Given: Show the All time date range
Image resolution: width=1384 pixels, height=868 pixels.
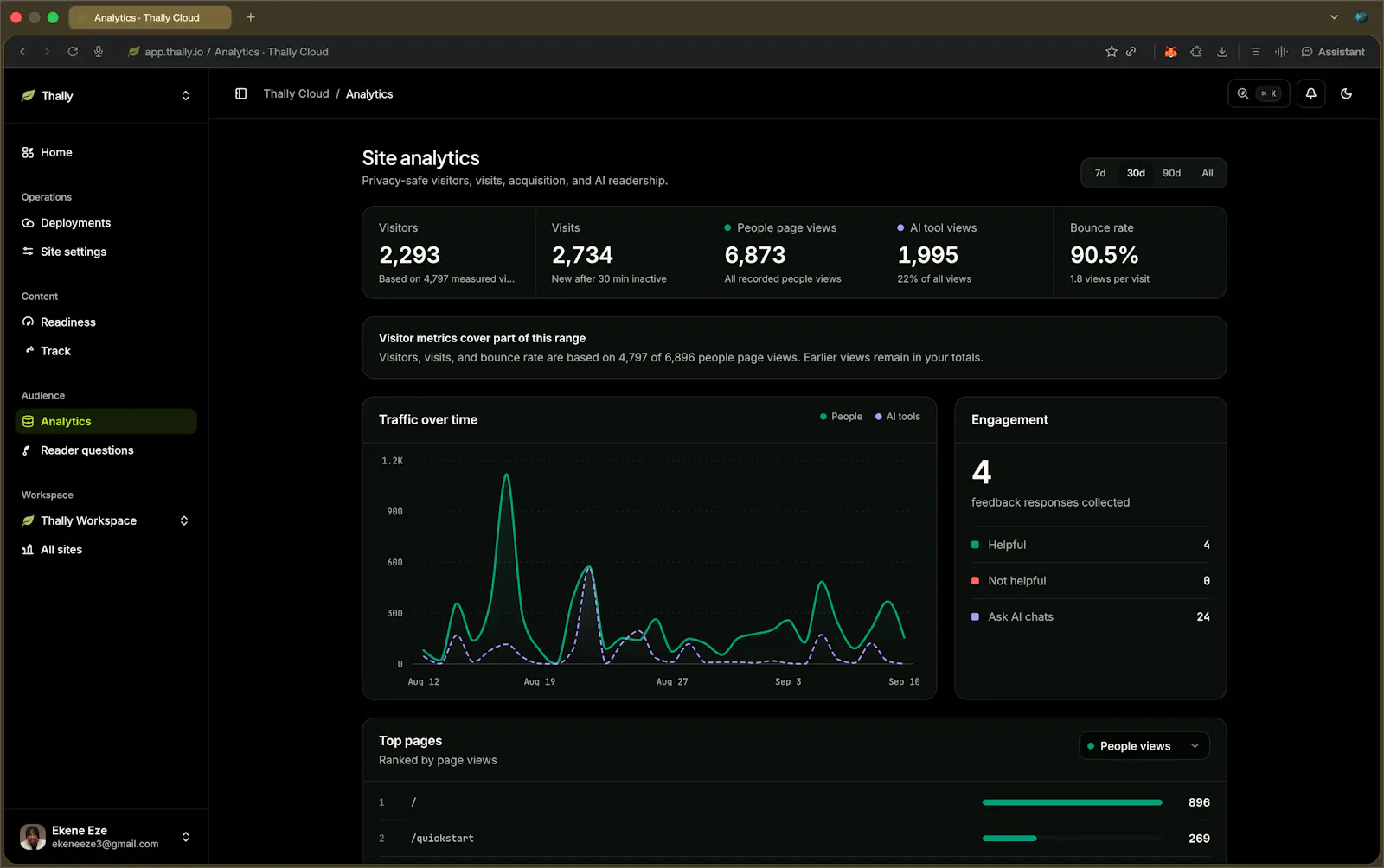Looking at the screenshot, I should click(x=1208, y=173).
